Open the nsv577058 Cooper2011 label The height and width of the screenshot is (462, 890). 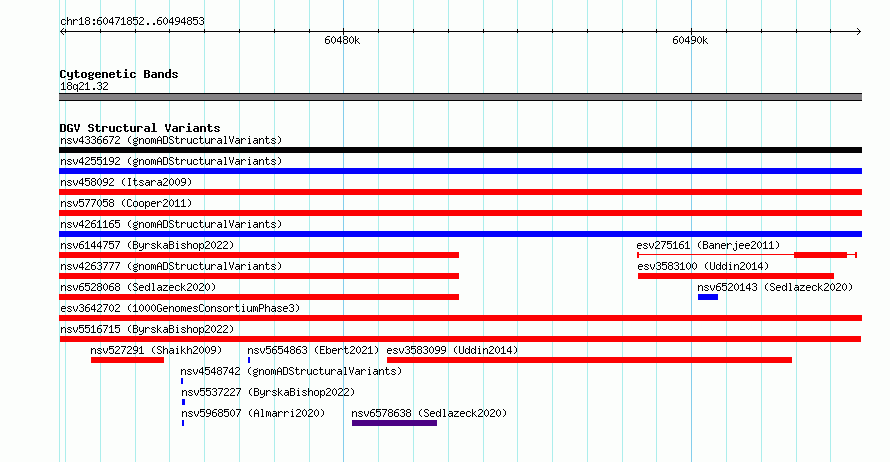click(126, 203)
